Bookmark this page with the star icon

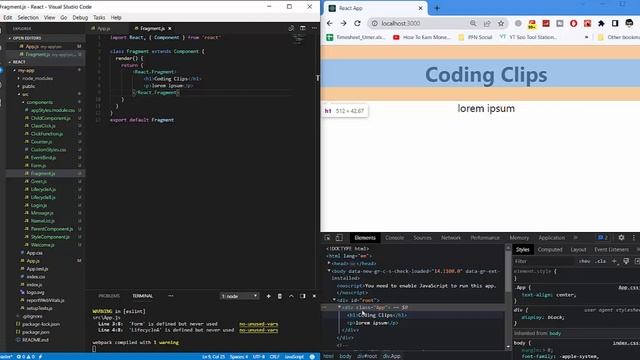[x=501, y=23]
